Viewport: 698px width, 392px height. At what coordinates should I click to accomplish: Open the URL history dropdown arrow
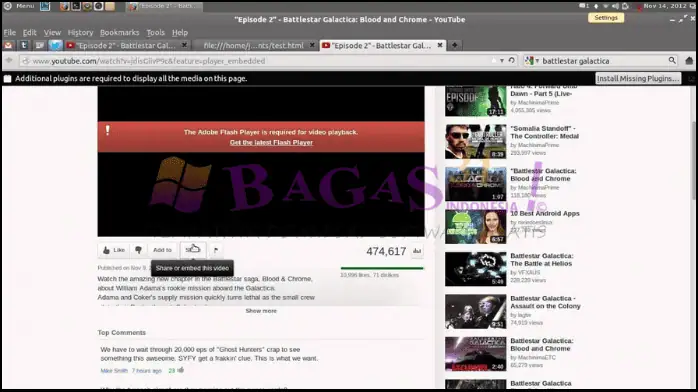pyautogui.click(x=502, y=61)
